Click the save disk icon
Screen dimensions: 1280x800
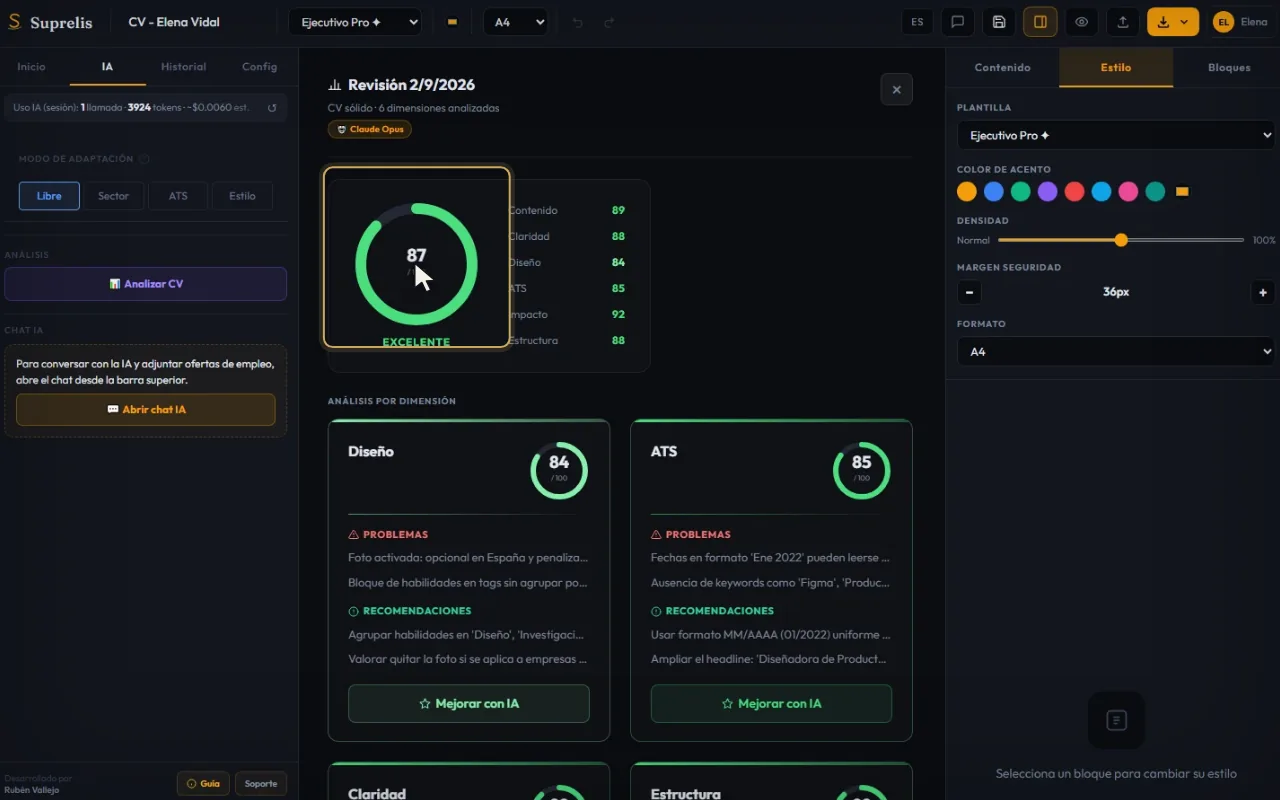[998, 22]
